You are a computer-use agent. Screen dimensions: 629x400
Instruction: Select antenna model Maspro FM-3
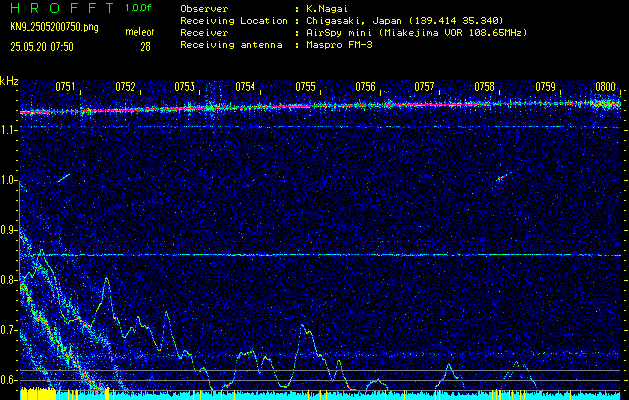point(339,45)
